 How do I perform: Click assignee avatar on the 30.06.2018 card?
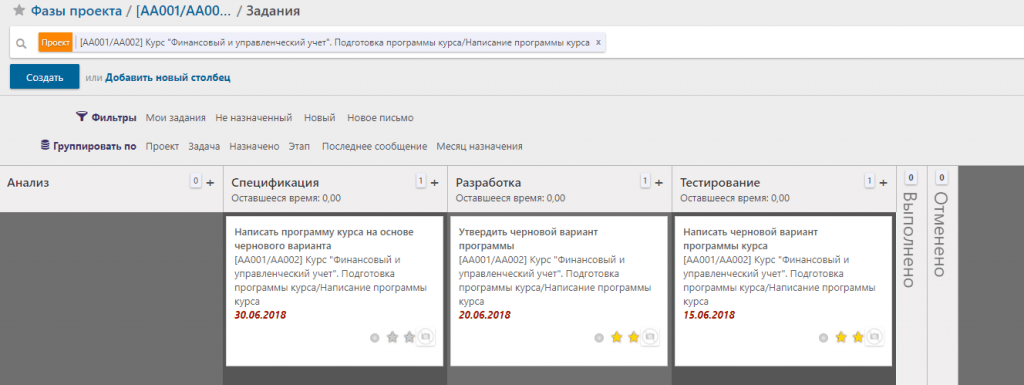click(x=426, y=337)
